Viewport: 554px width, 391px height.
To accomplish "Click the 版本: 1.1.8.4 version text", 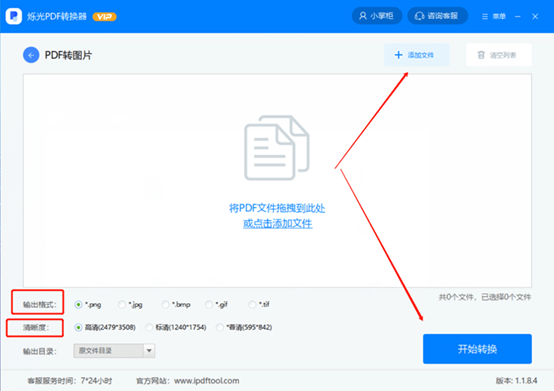I will coord(517,381).
